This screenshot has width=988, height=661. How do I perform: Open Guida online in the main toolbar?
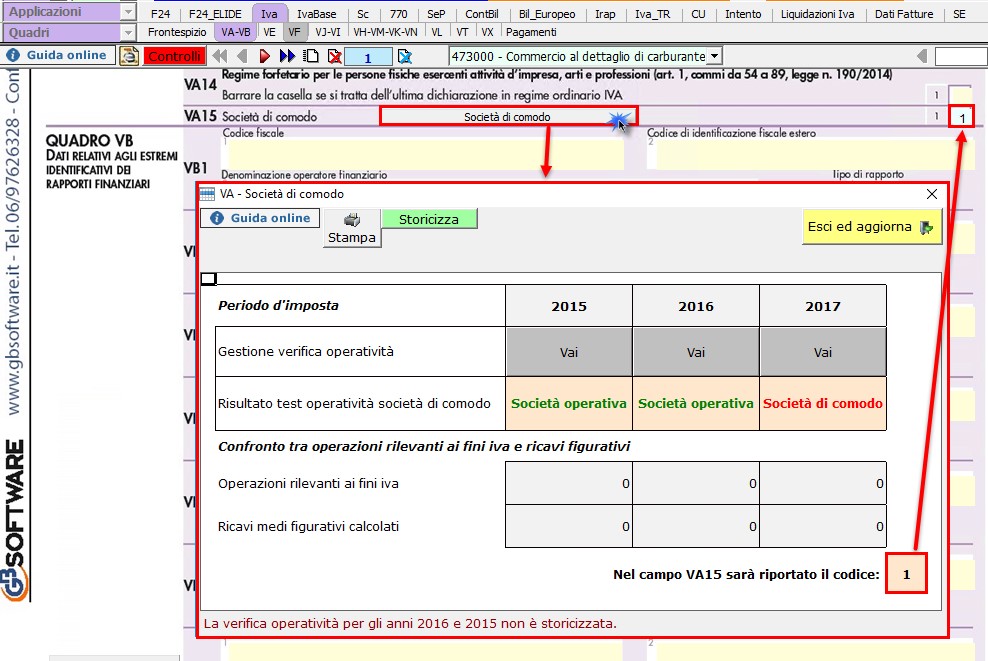click(58, 55)
